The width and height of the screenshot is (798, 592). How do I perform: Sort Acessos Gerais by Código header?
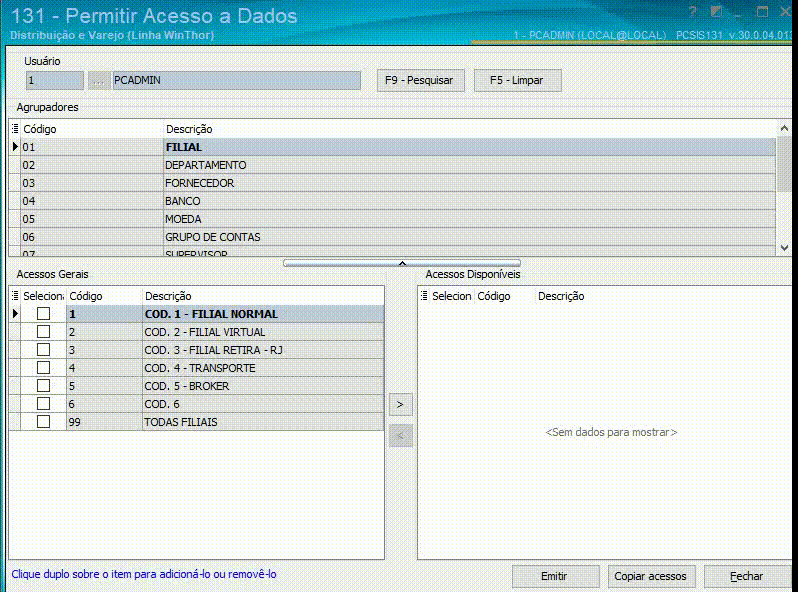click(x=104, y=296)
